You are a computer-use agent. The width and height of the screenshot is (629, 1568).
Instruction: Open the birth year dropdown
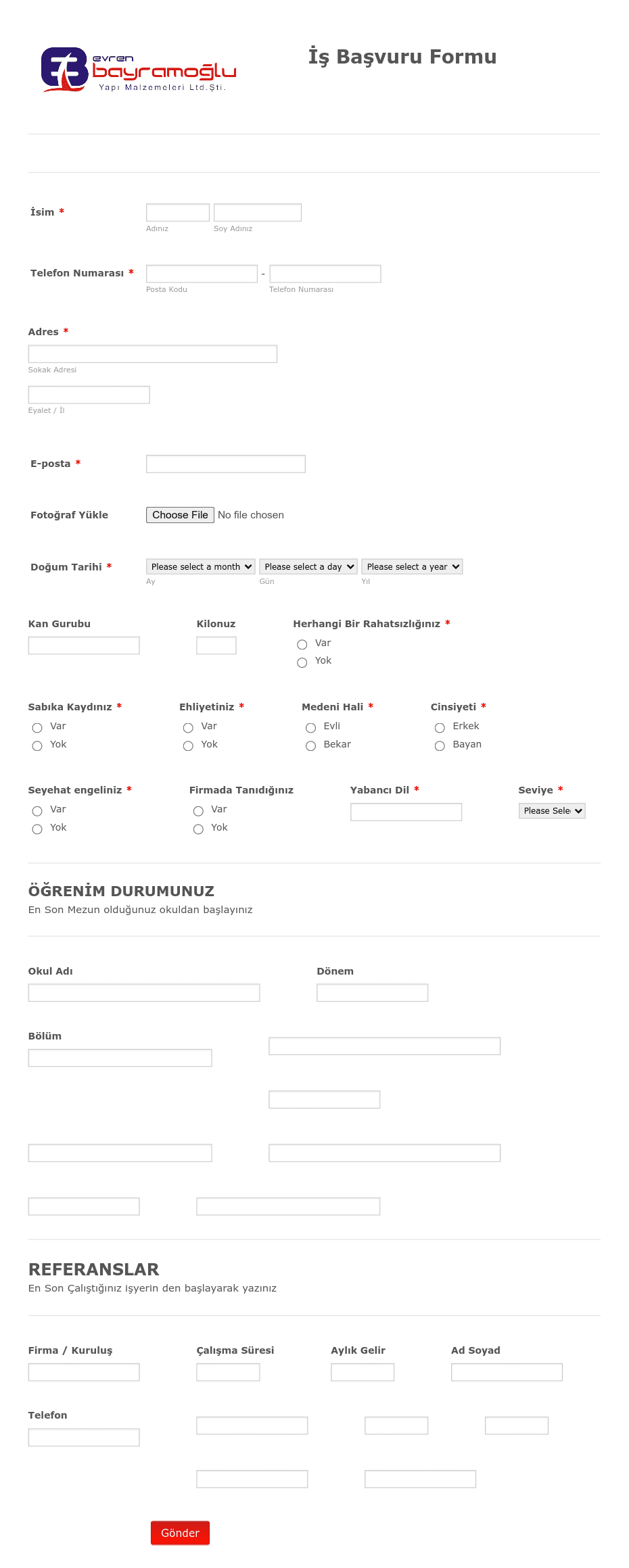412,566
